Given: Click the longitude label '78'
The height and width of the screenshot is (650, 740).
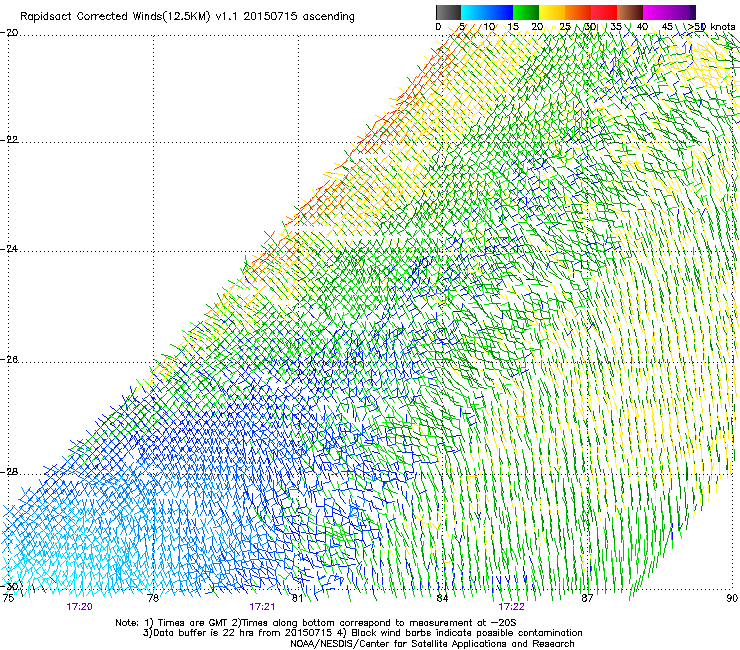Looking at the screenshot, I should [153, 598].
